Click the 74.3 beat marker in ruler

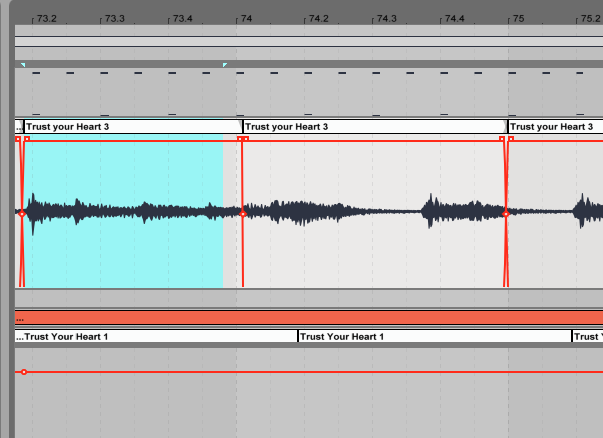pyautogui.click(x=386, y=19)
